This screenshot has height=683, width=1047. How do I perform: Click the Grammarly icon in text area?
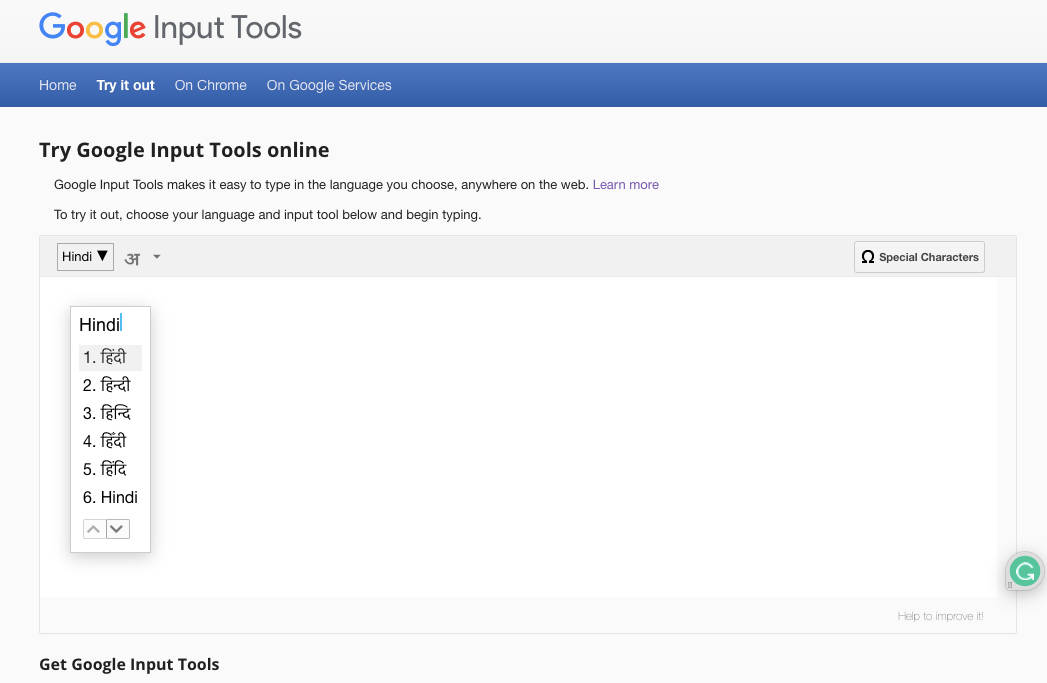[x=1024, y=572]
